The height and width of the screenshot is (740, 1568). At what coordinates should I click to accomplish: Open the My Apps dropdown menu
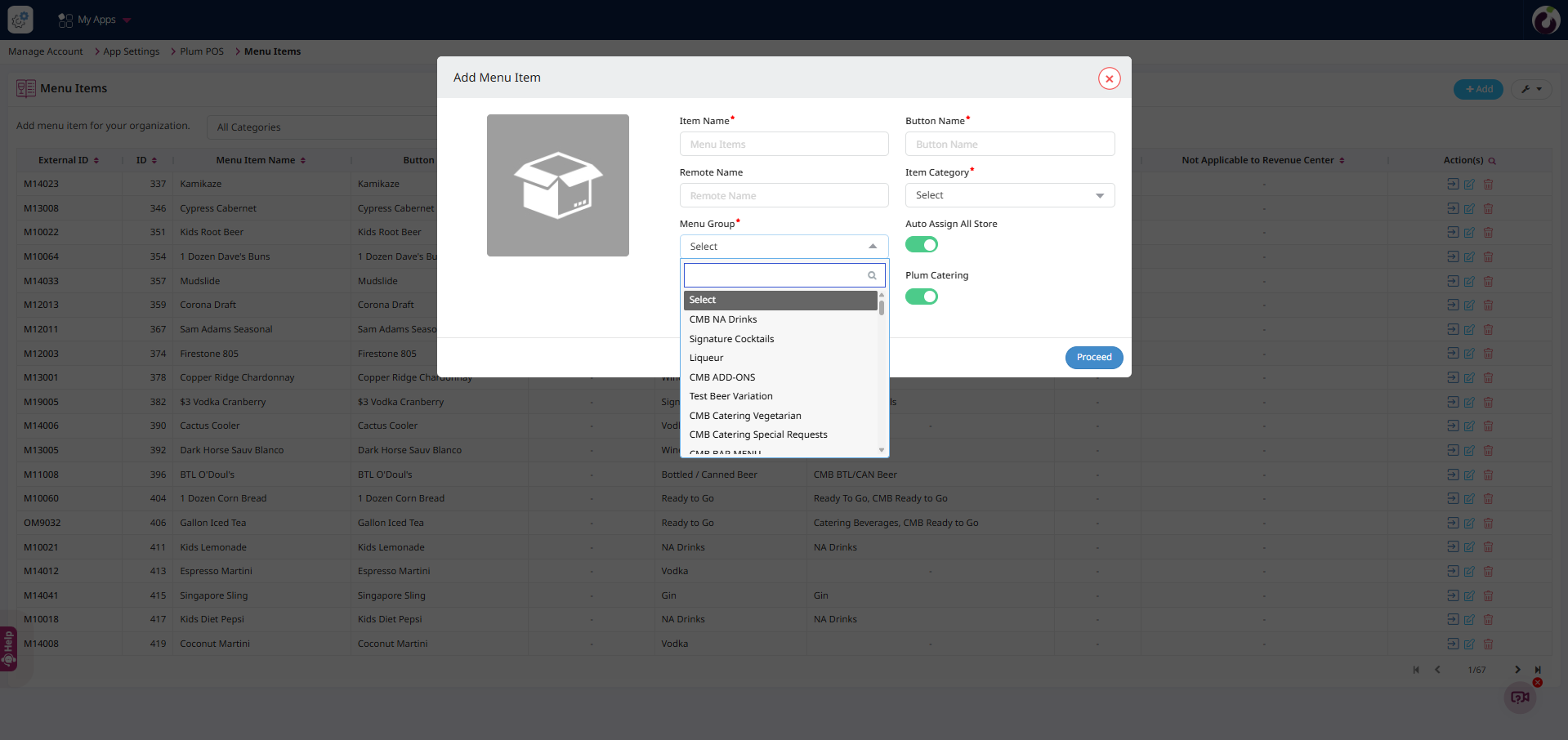(96, 20)
